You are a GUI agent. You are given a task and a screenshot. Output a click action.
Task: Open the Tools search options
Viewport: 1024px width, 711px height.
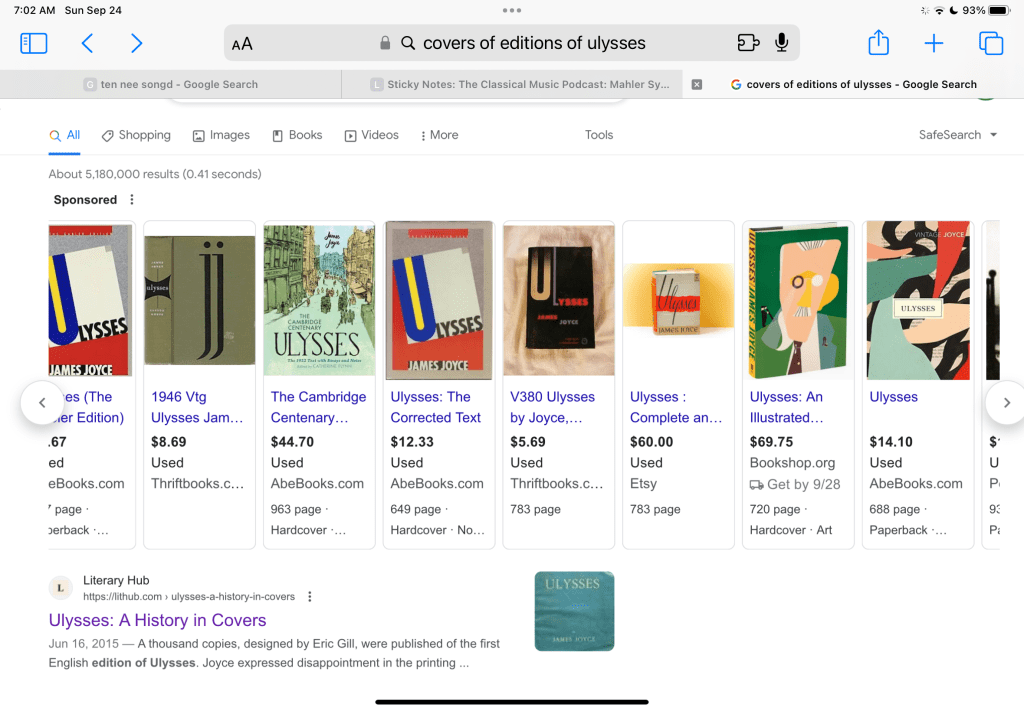click(x=599, y=135)
